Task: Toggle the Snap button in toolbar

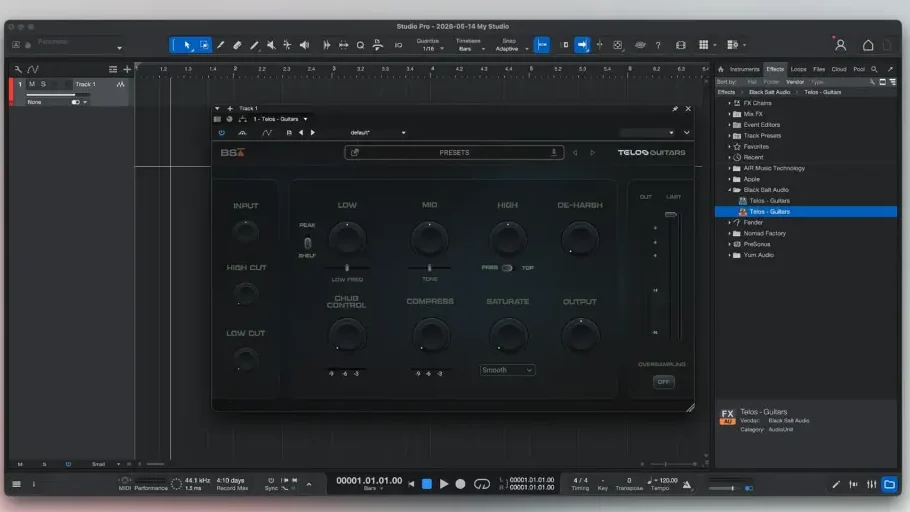Action: tap(541, 45)
